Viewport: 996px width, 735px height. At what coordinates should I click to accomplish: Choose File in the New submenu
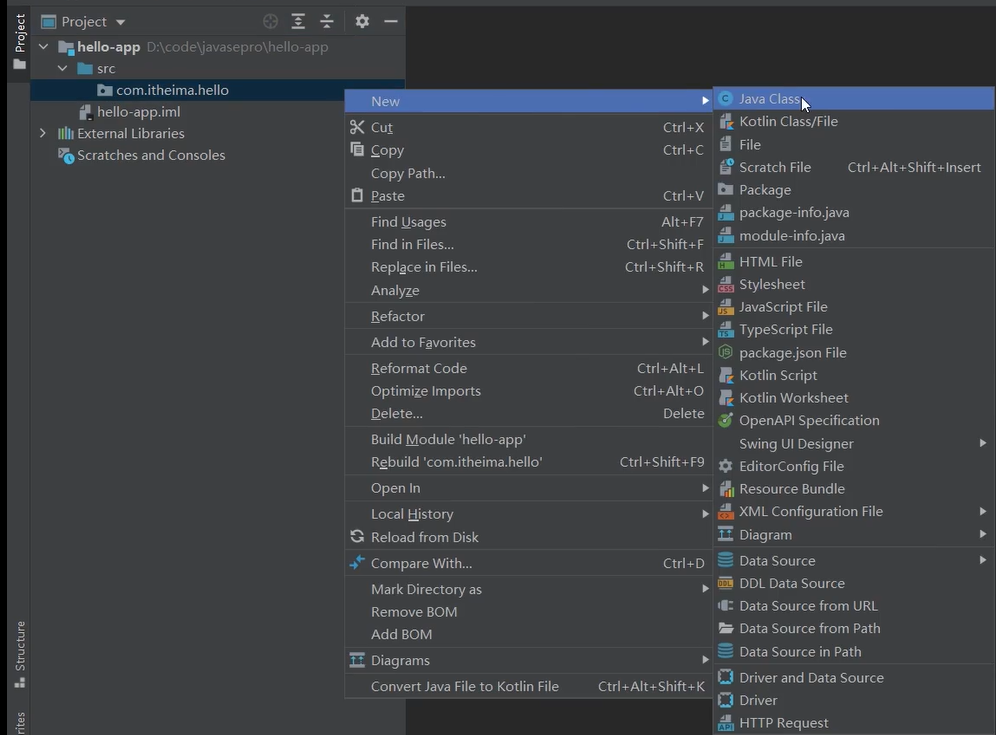854,144
